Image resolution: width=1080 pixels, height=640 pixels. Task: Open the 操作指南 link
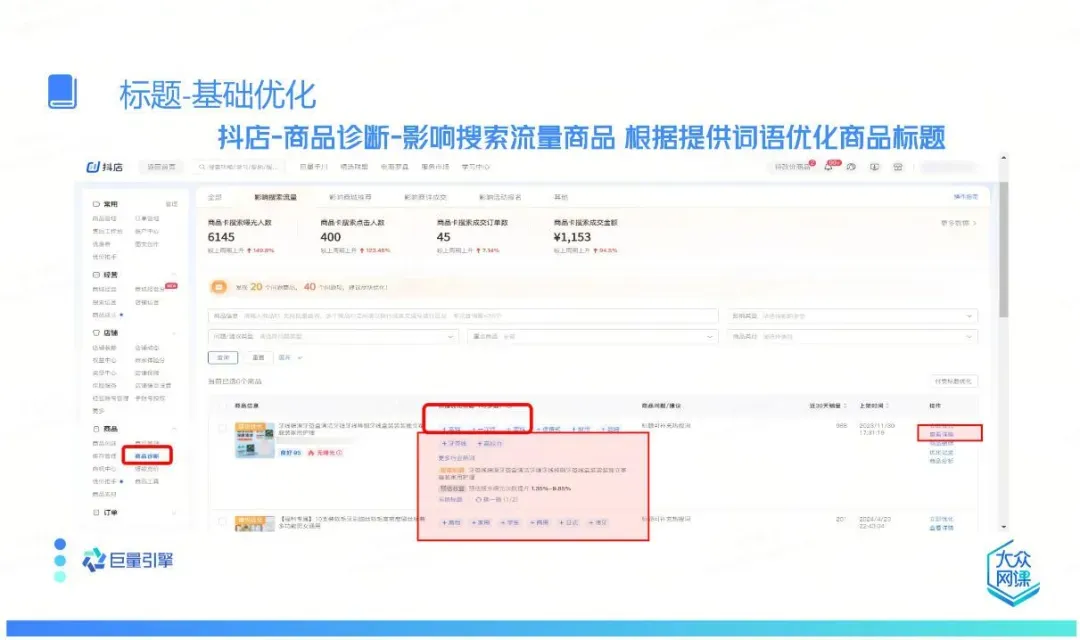[966, 197]
